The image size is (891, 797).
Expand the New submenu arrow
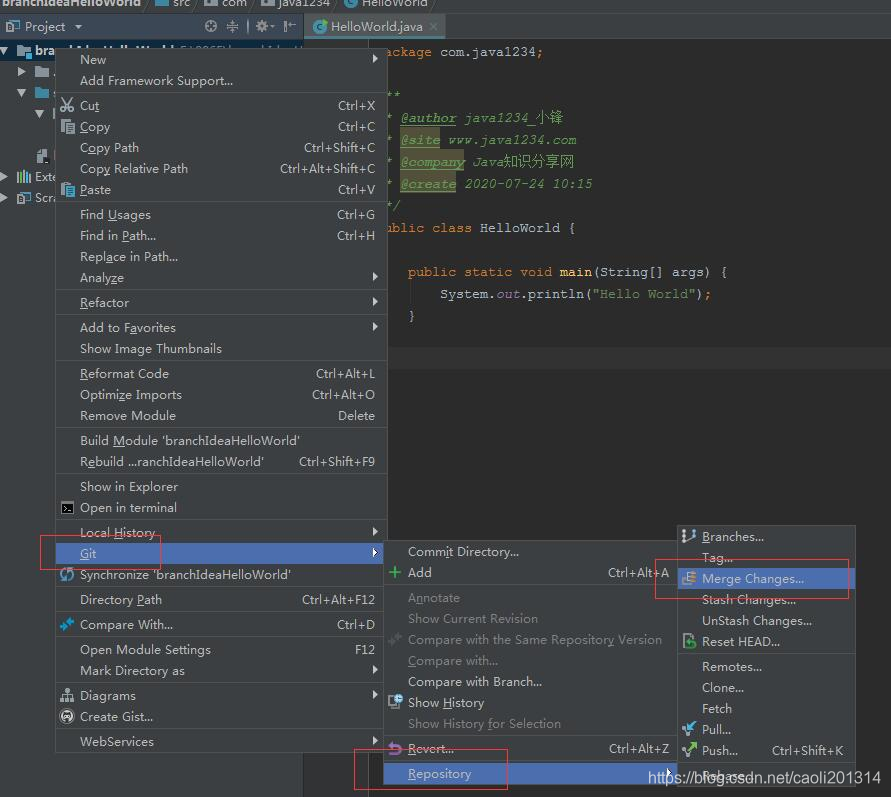[x=375, y=59]
